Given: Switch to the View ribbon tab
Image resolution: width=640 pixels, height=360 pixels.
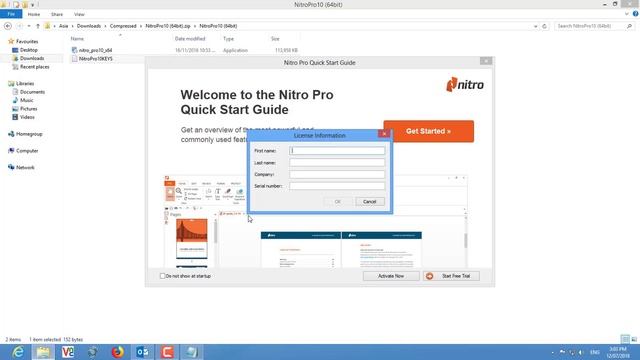Looking at the screenshot, I should point(79,14).
